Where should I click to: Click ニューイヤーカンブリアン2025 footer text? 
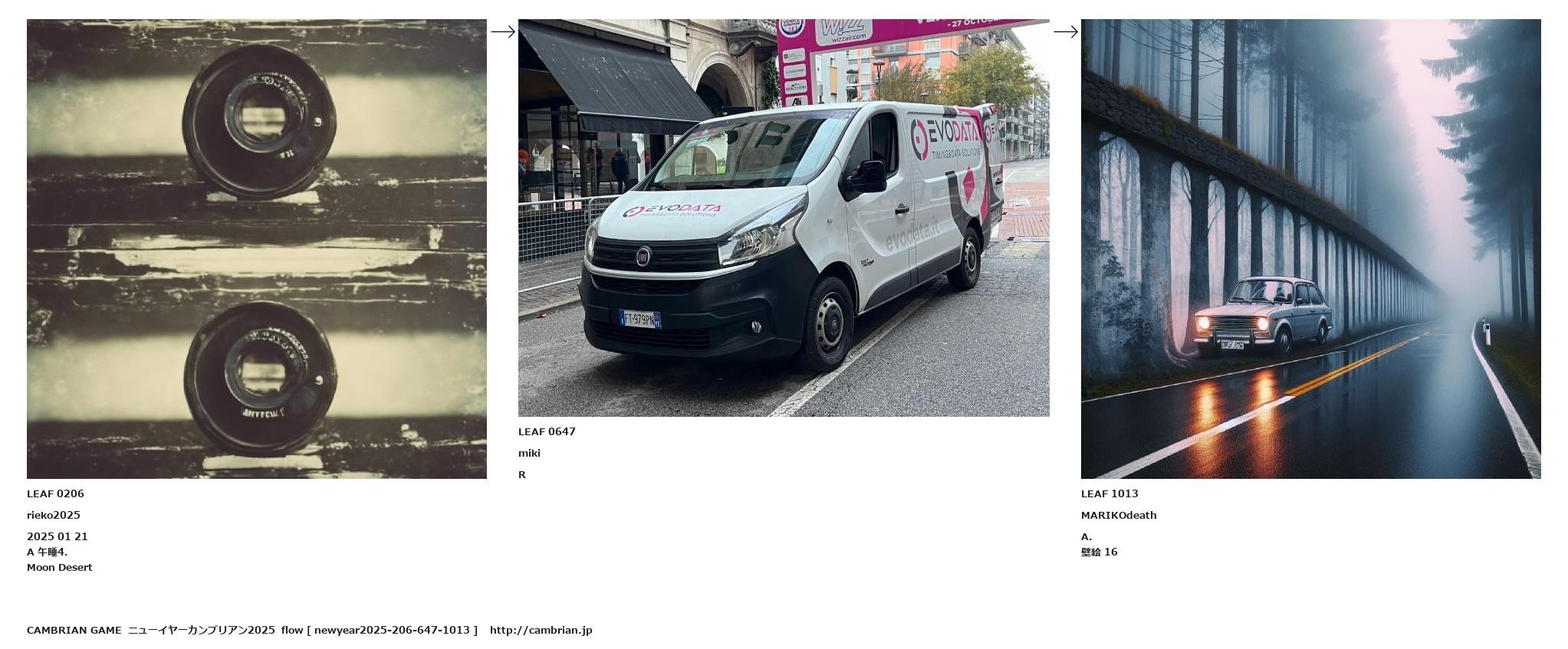[x=202, y=631]
